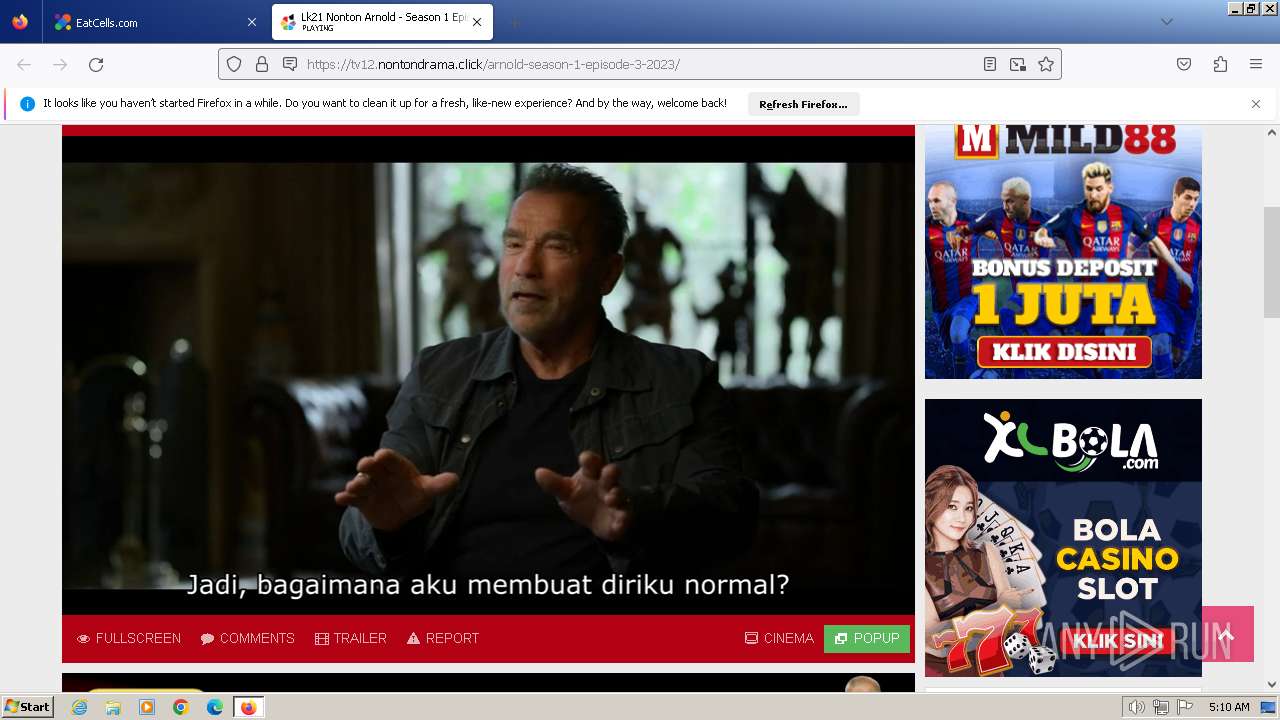Open the volume speaker tray icon
Image resolution: width=1280 pixels, height=720 pixels.
point(1136,707)
